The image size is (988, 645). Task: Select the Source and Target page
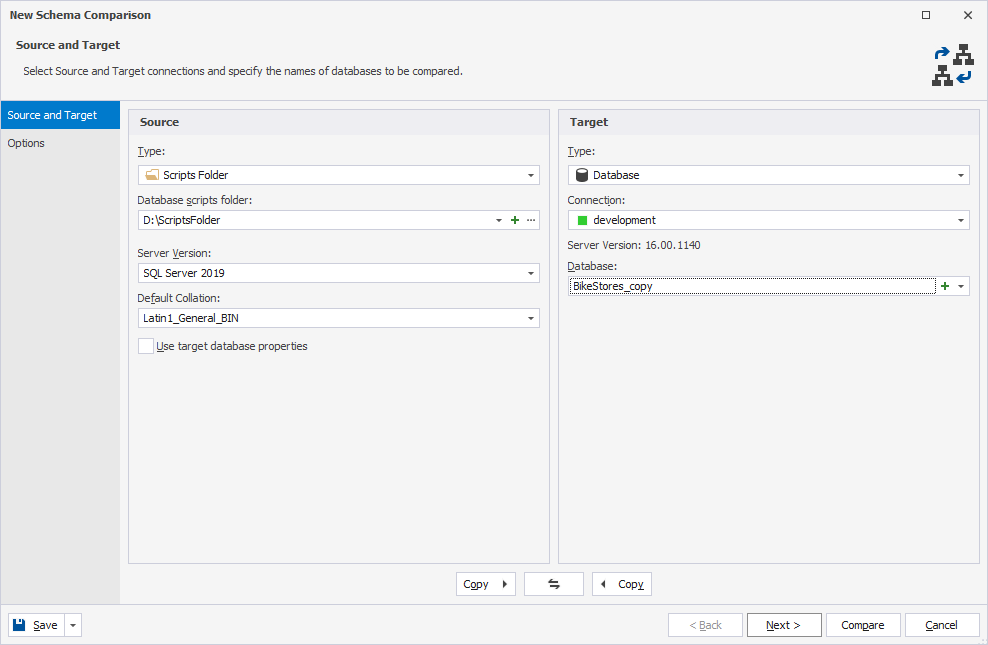52,114
